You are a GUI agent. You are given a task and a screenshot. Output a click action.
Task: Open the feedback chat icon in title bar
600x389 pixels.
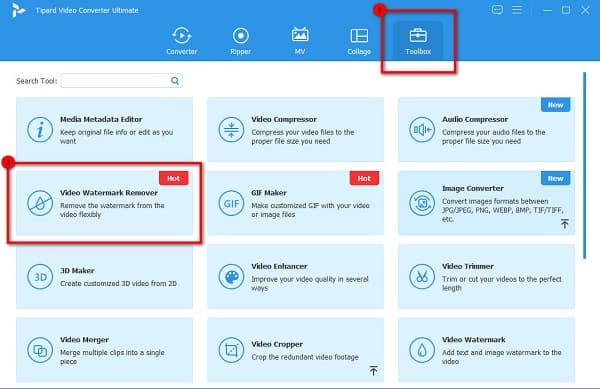tap(497, 10)
